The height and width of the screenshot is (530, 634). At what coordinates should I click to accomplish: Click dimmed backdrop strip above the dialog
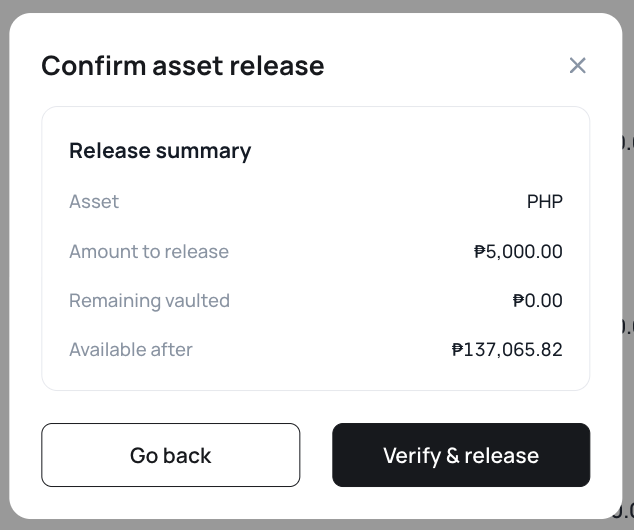(x=317, y=6)
